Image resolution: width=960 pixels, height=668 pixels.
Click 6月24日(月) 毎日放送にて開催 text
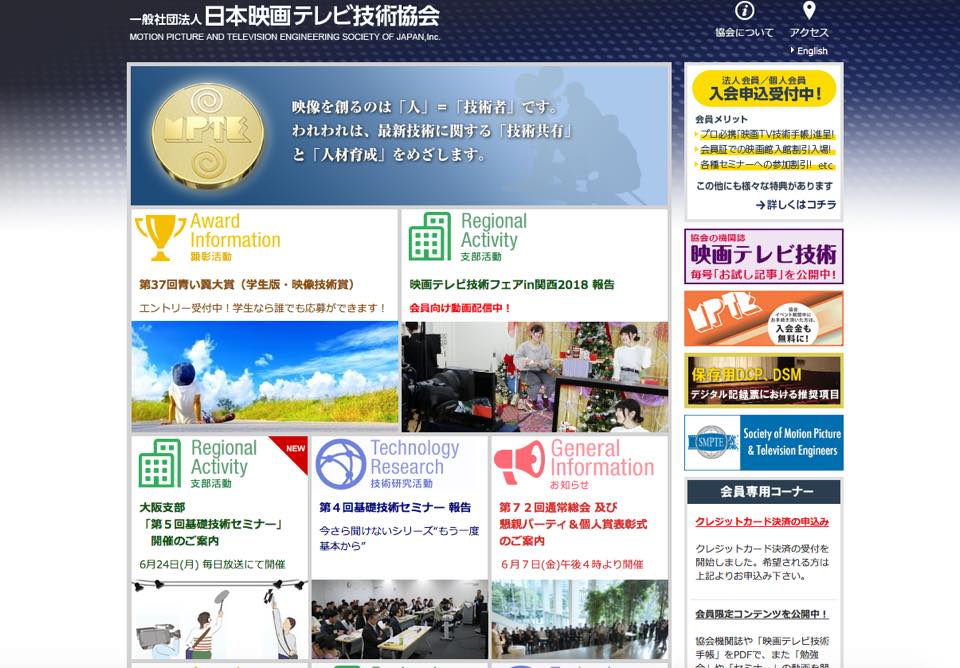coord(212,565)
